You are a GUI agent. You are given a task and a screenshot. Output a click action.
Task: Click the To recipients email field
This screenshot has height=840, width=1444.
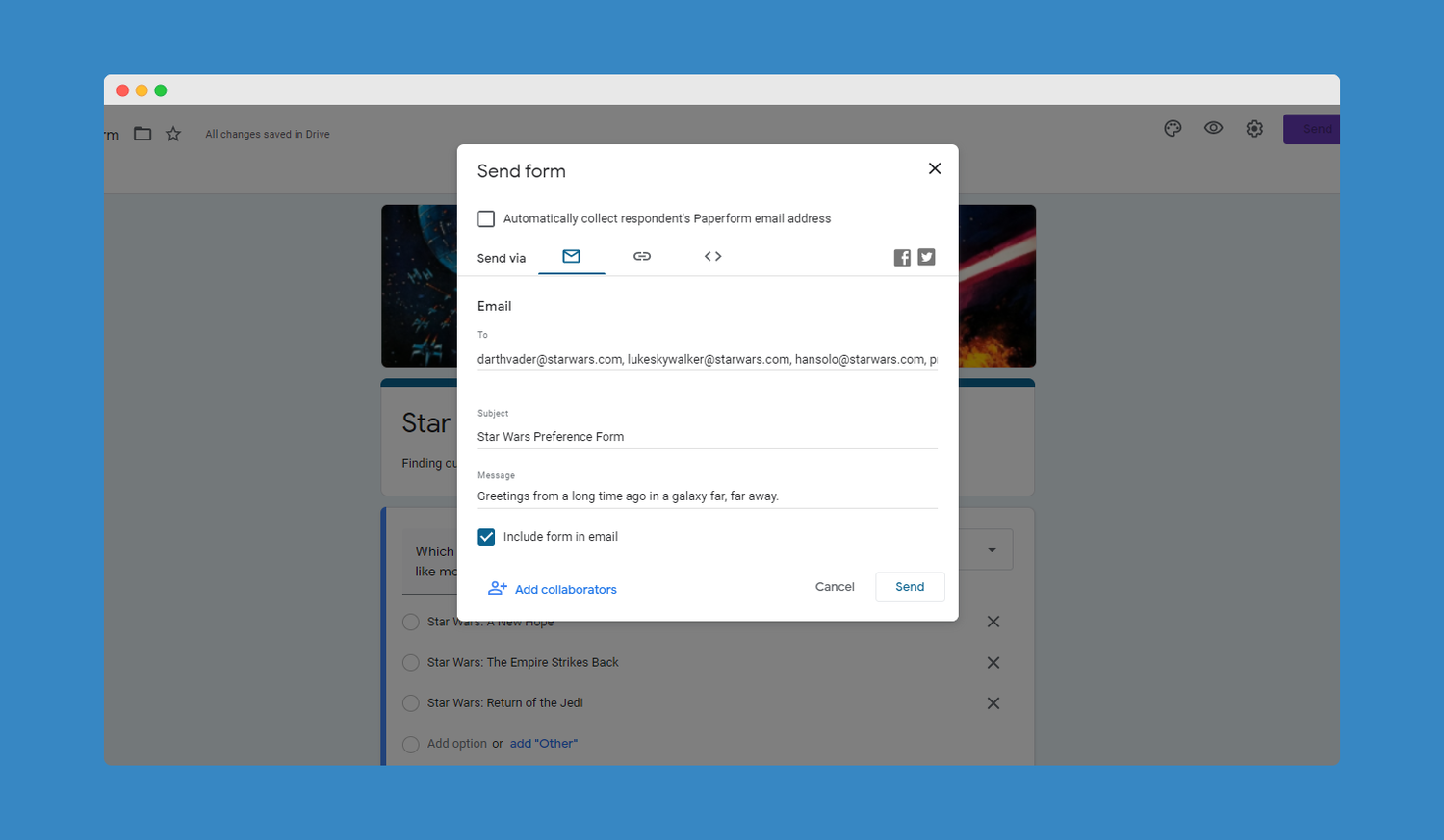click(707, 360)
